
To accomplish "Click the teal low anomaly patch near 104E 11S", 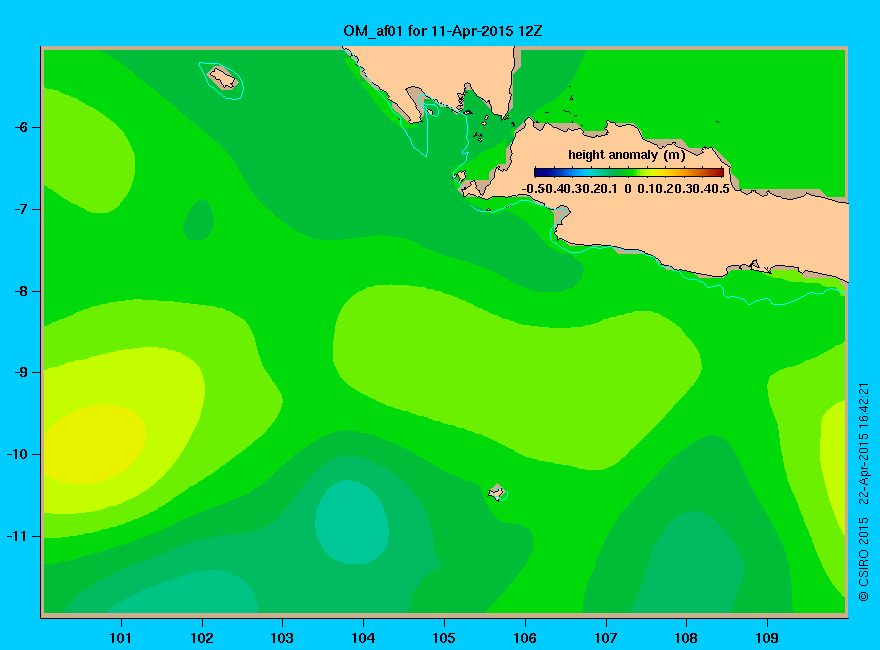I will click(x=351, y=522).
